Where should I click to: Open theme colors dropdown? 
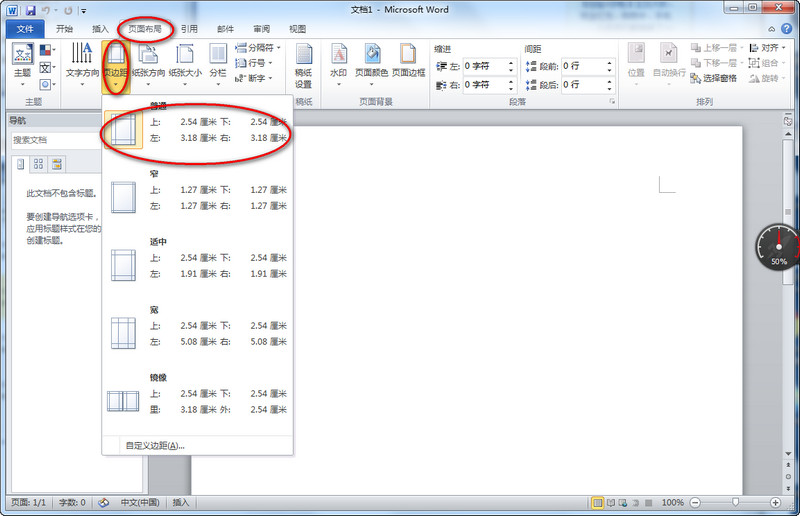[x=47, y=50]
